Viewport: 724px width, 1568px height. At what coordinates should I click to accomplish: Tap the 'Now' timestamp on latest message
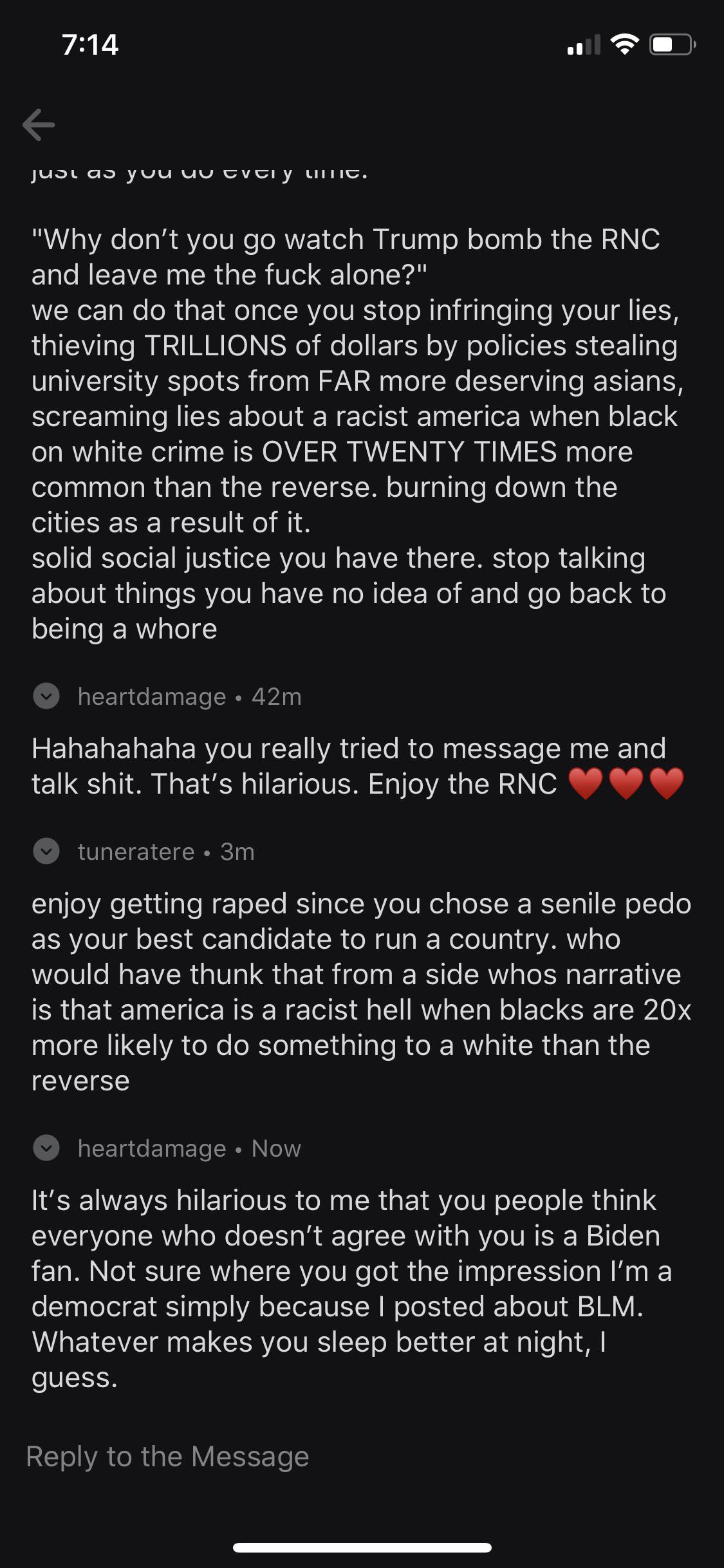point(276,1148)
